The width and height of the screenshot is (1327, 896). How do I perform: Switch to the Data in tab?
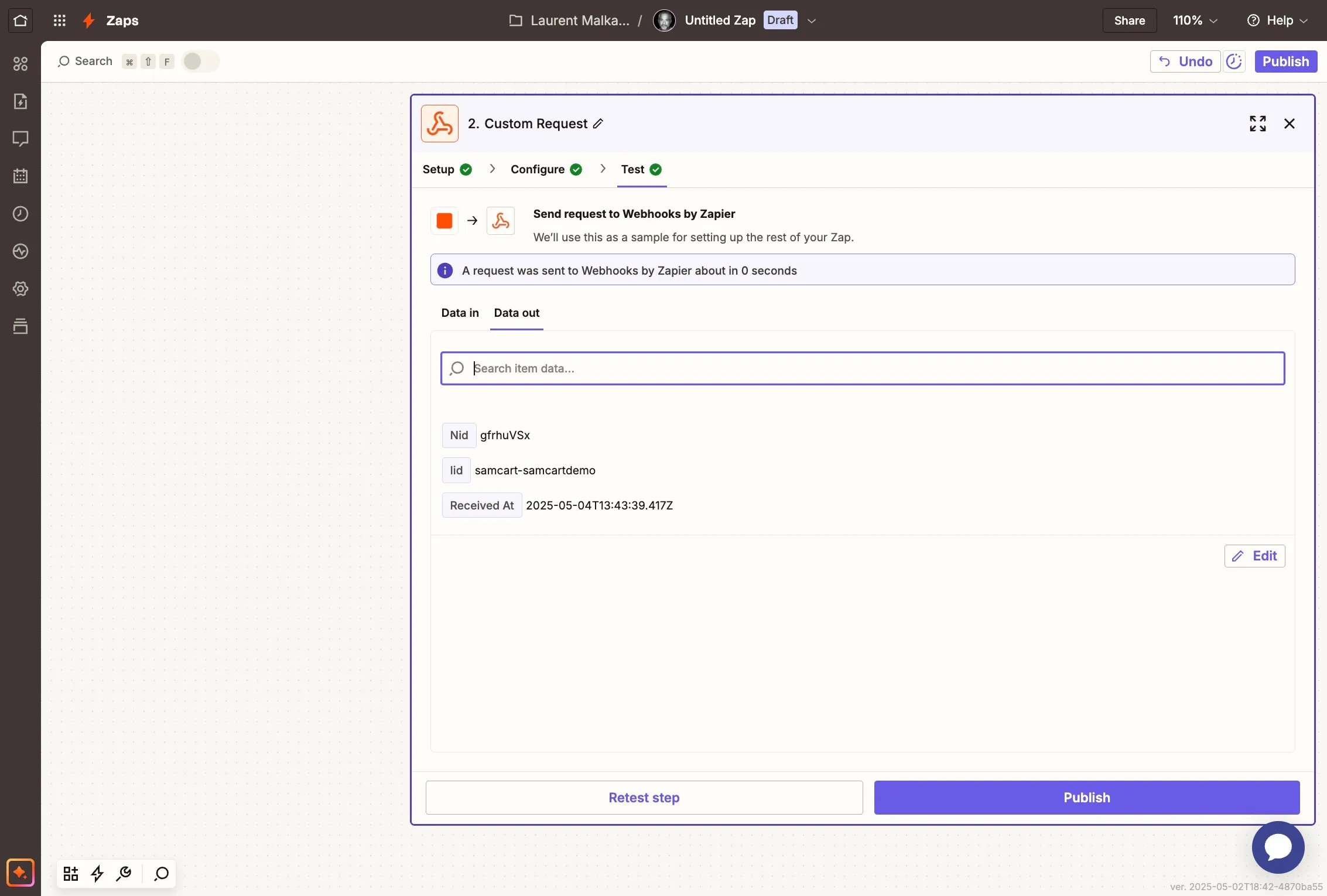click(460, 313)
